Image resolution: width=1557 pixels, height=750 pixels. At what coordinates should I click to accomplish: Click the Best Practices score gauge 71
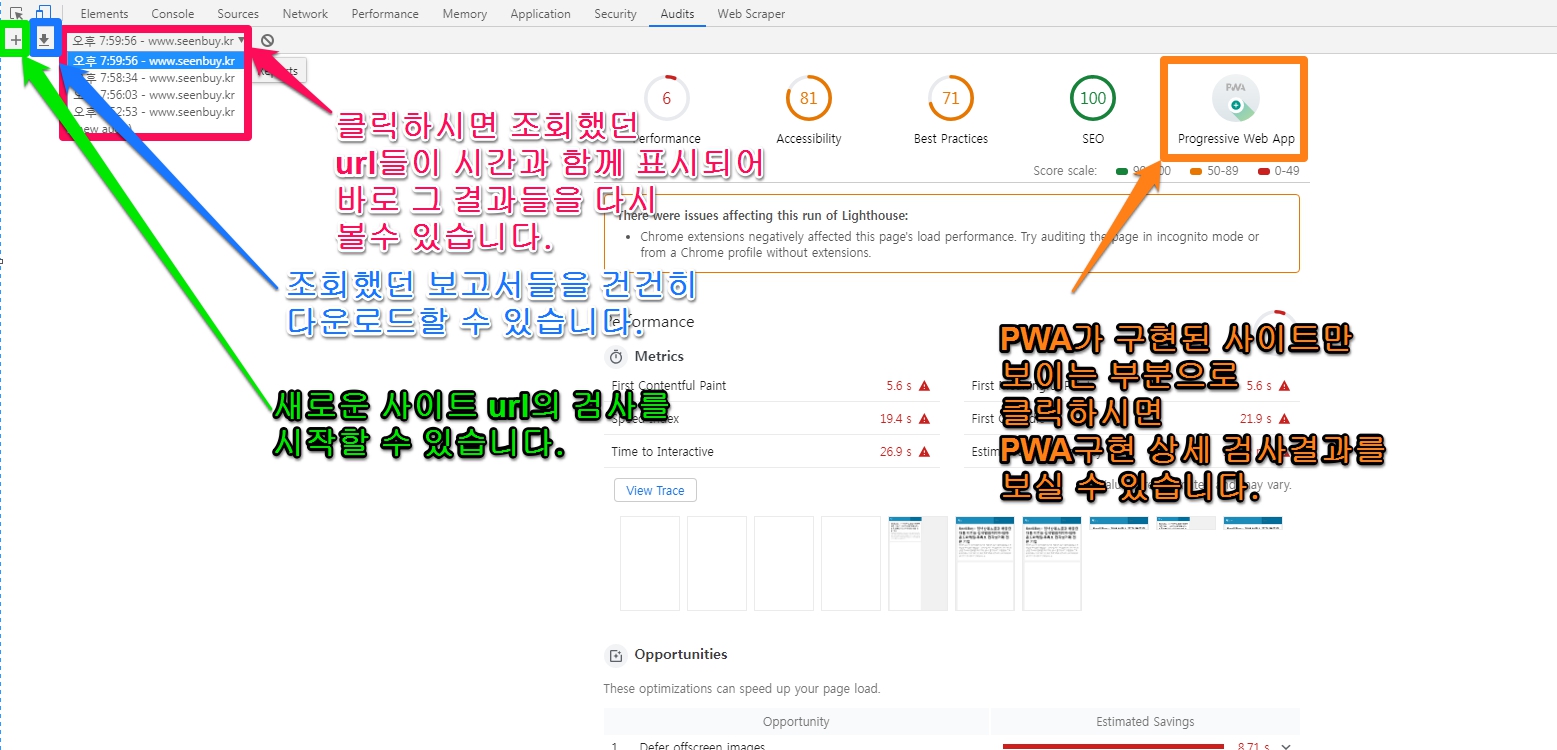(x=951, y=98)
